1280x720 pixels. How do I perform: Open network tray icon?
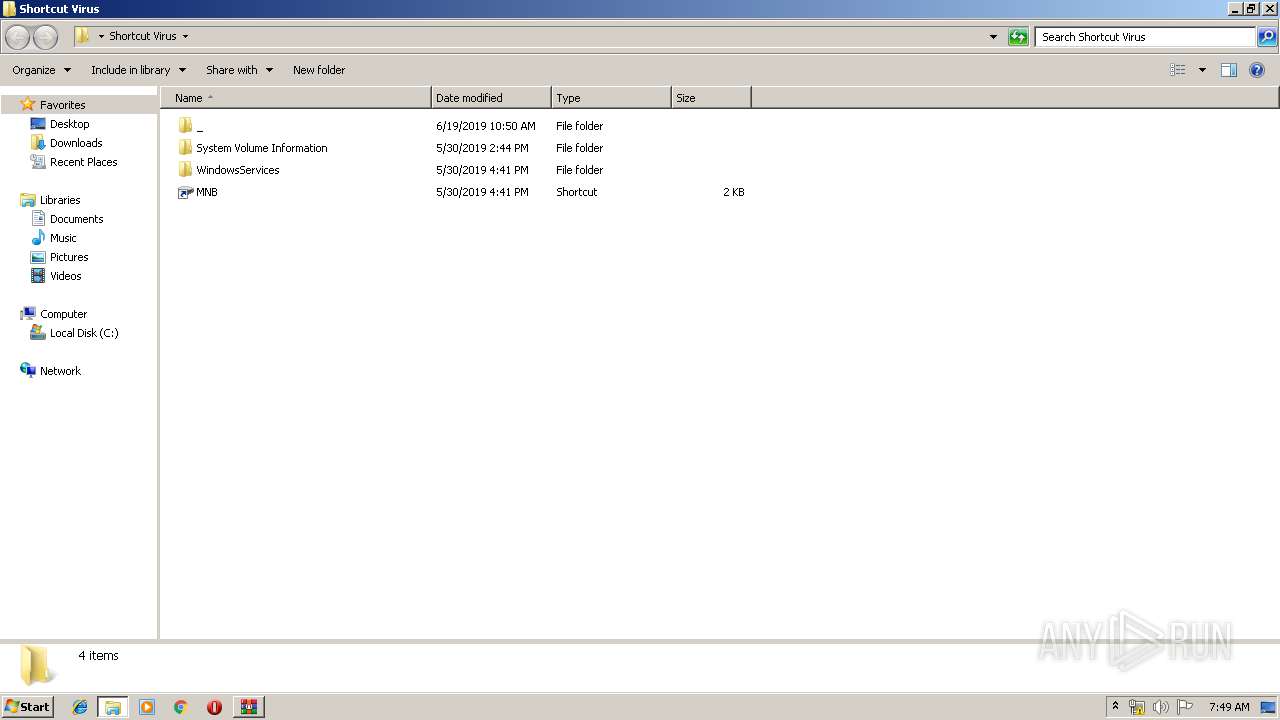pyautogui.click(x=1137, y=707)
